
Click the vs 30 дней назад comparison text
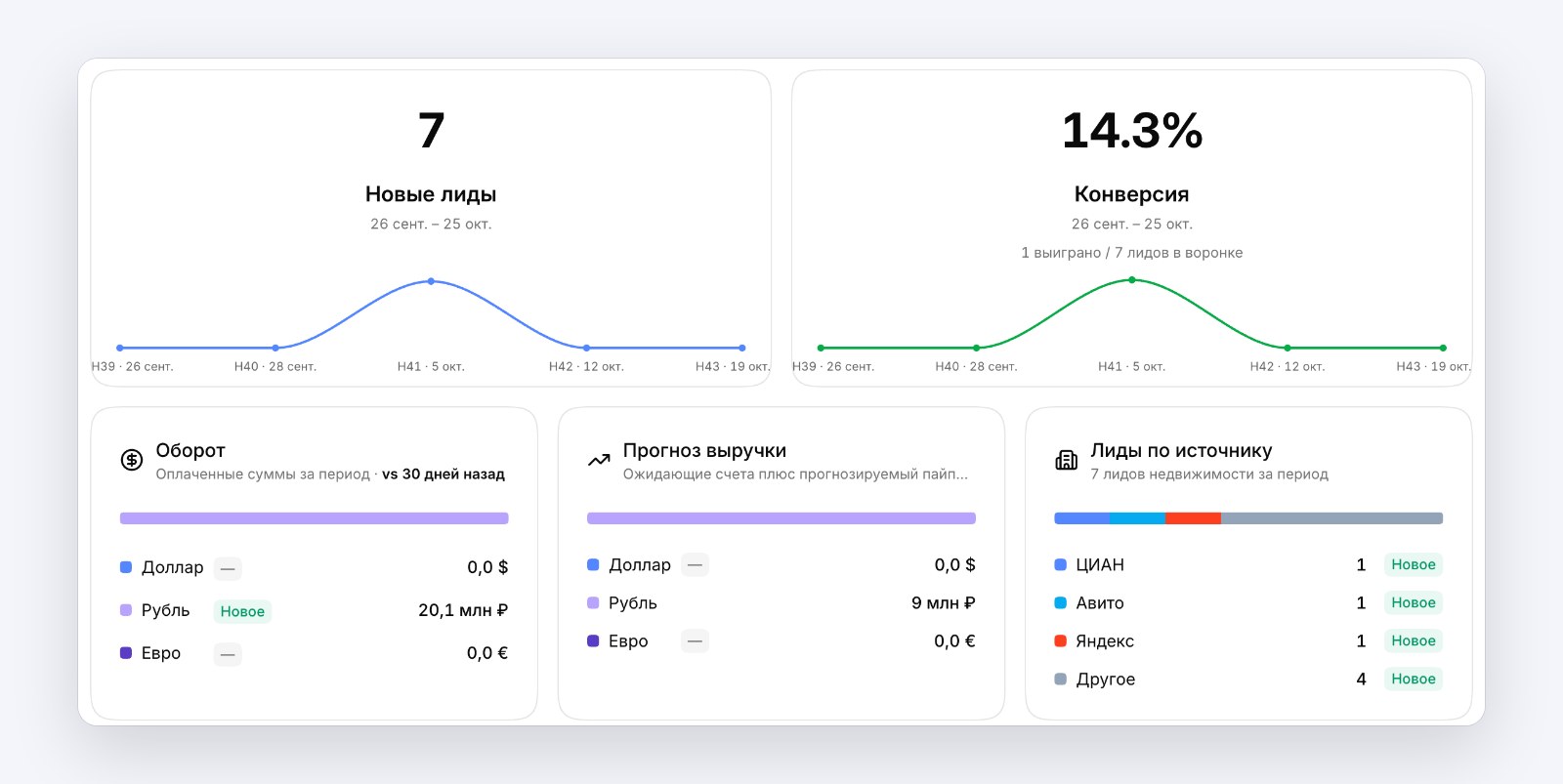pyautogui.click(x=444, y=475)
